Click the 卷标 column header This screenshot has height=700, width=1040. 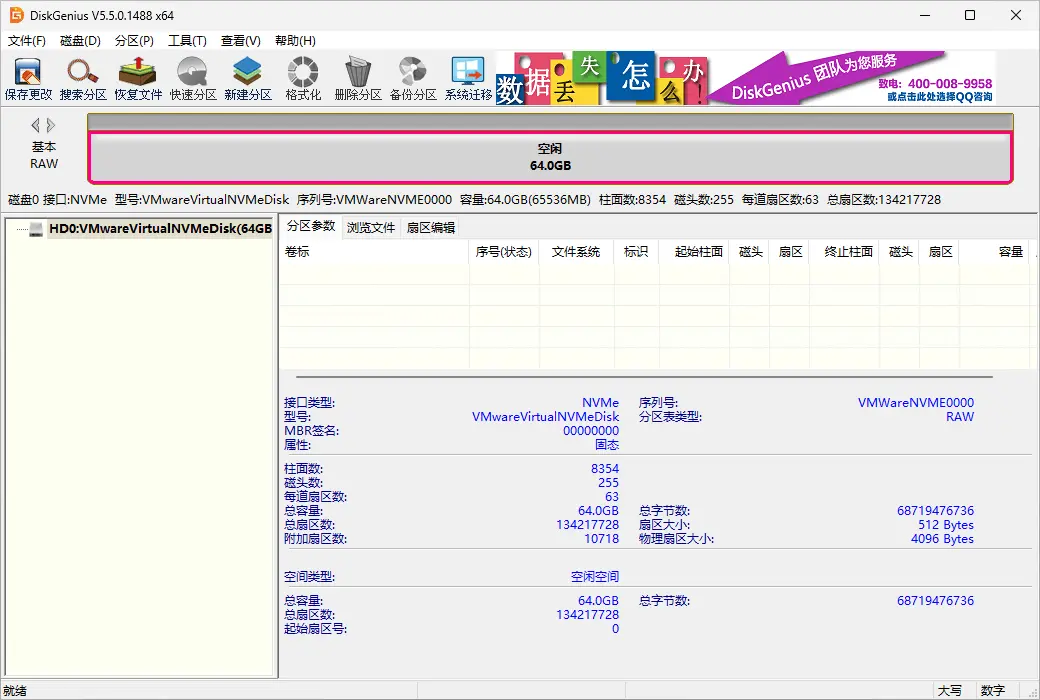[374, 252]
